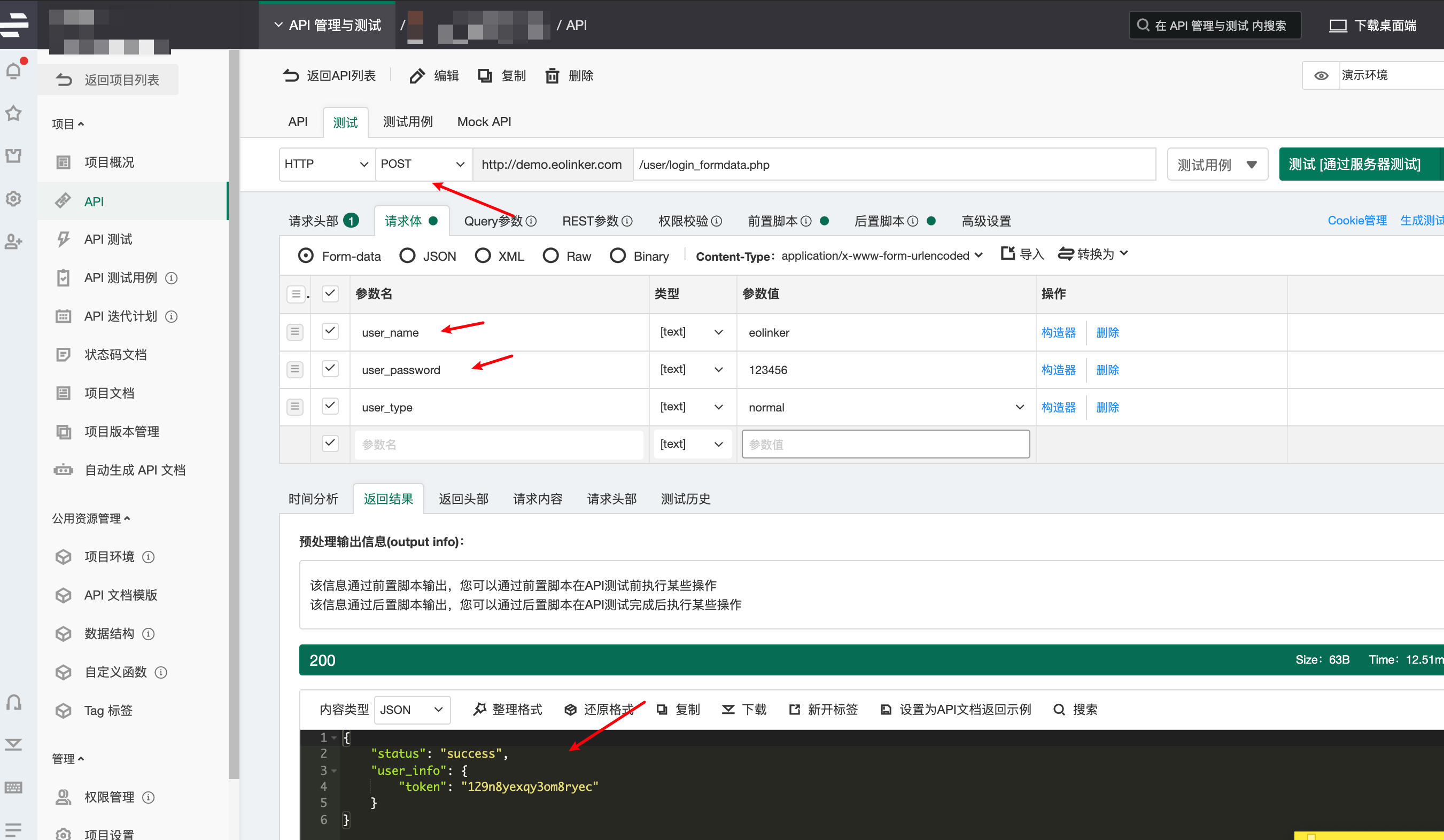Click the pencil edit icon

coord(417,76)
